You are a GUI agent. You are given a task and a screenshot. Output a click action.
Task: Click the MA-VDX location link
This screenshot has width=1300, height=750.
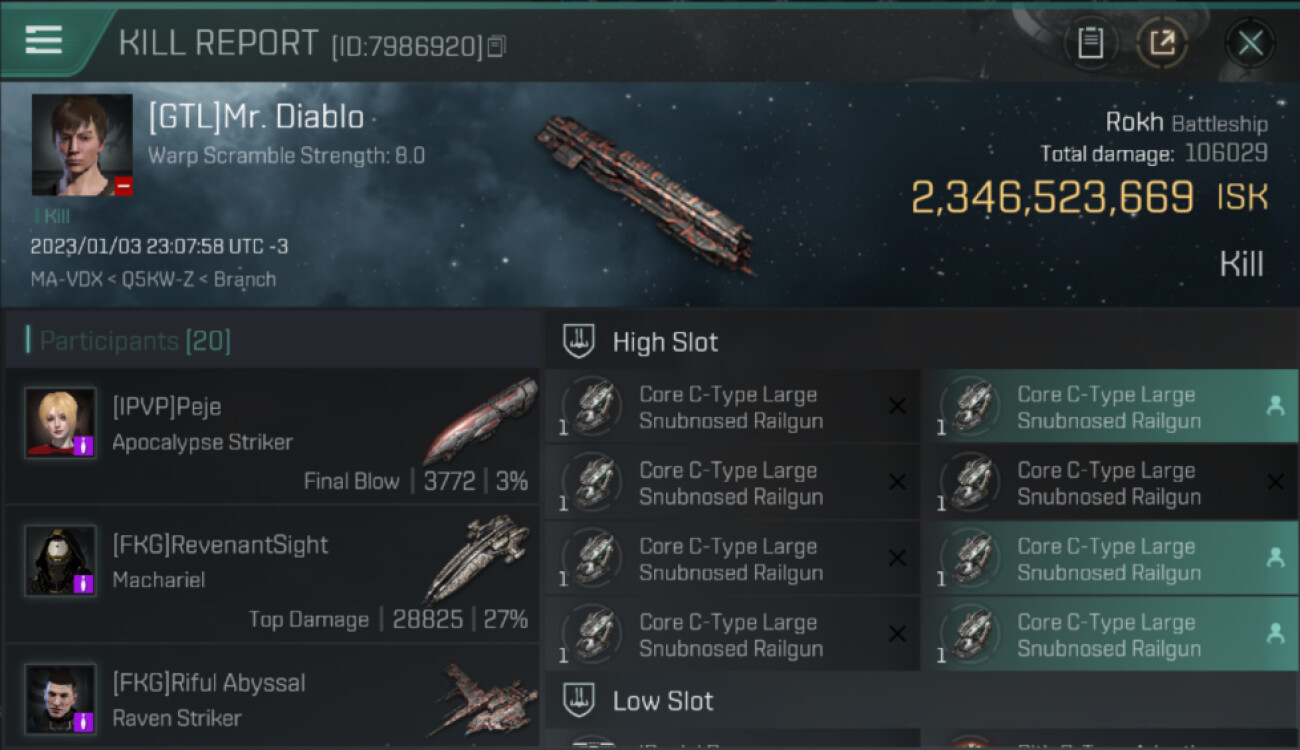[67, 279]
